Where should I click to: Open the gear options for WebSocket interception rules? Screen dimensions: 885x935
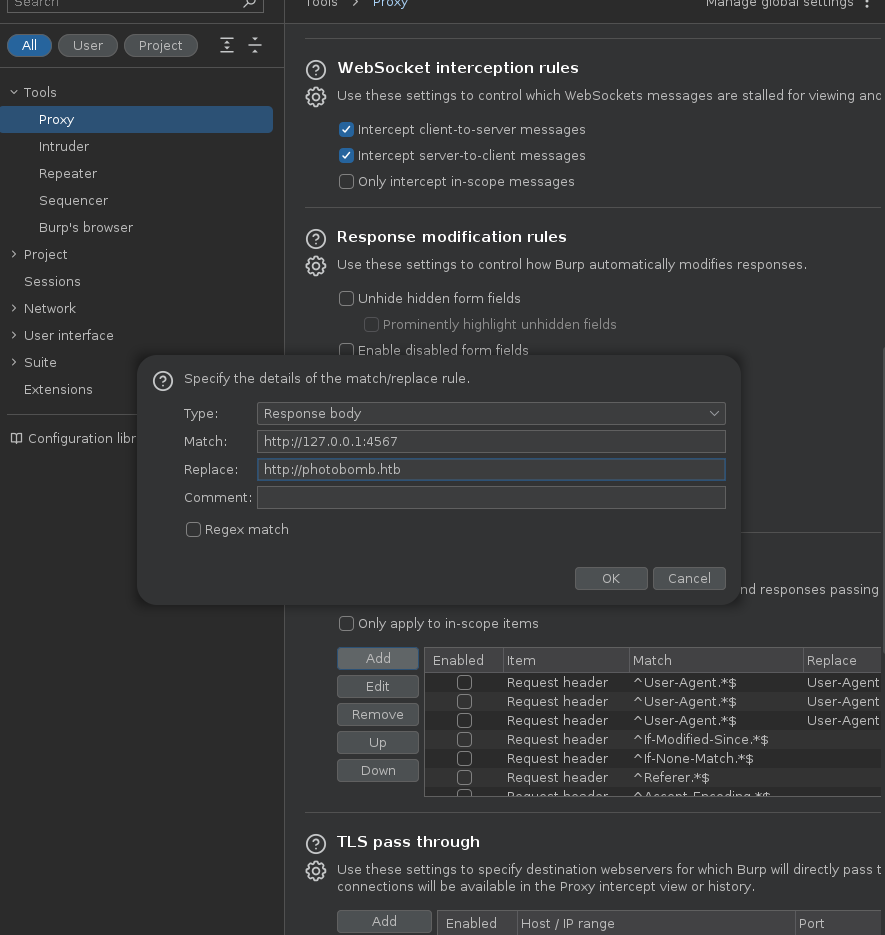point(316,97)
